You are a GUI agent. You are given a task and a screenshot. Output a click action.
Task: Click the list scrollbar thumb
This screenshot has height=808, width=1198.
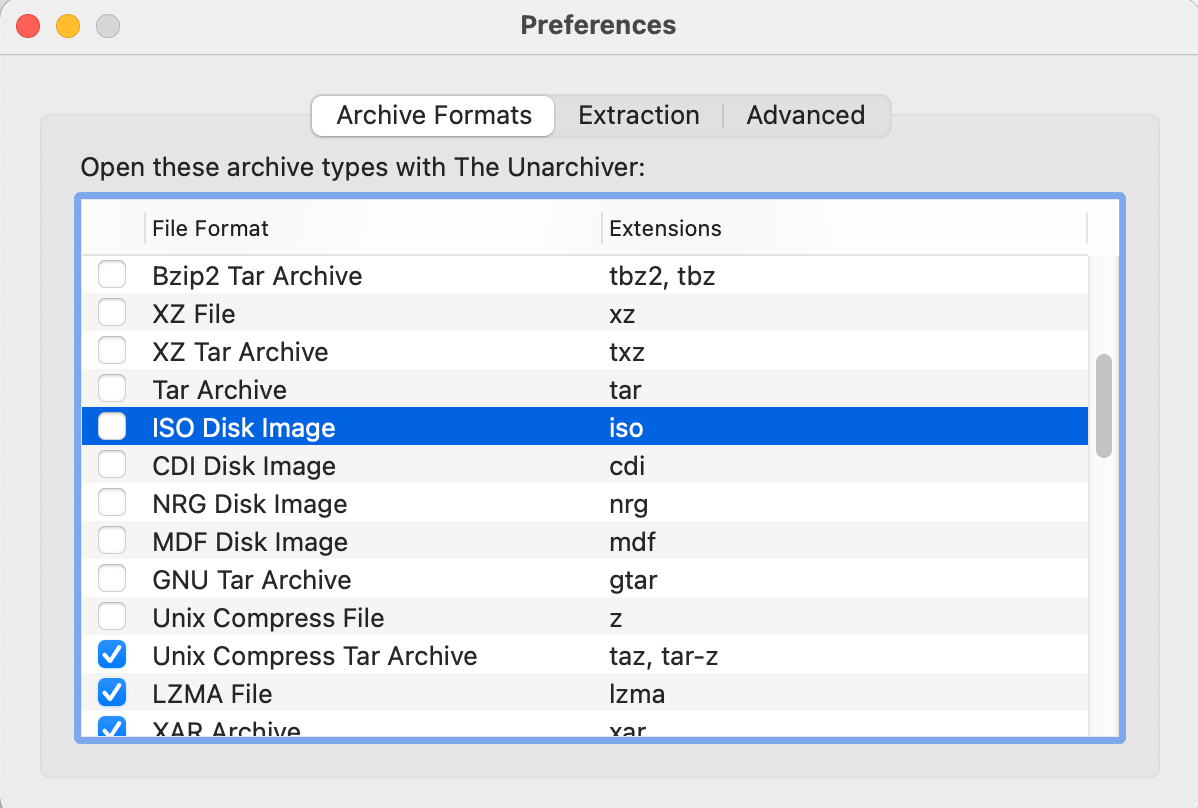pyautogui.click(x=1106, y=400)
